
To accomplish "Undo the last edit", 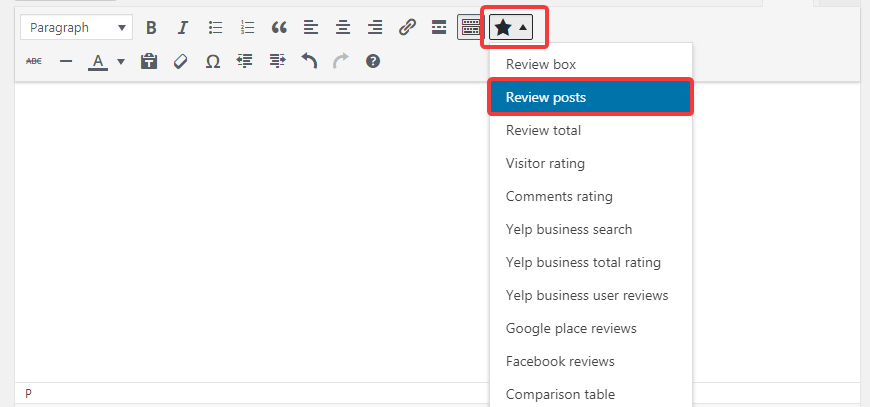I will tap(309, 62).
